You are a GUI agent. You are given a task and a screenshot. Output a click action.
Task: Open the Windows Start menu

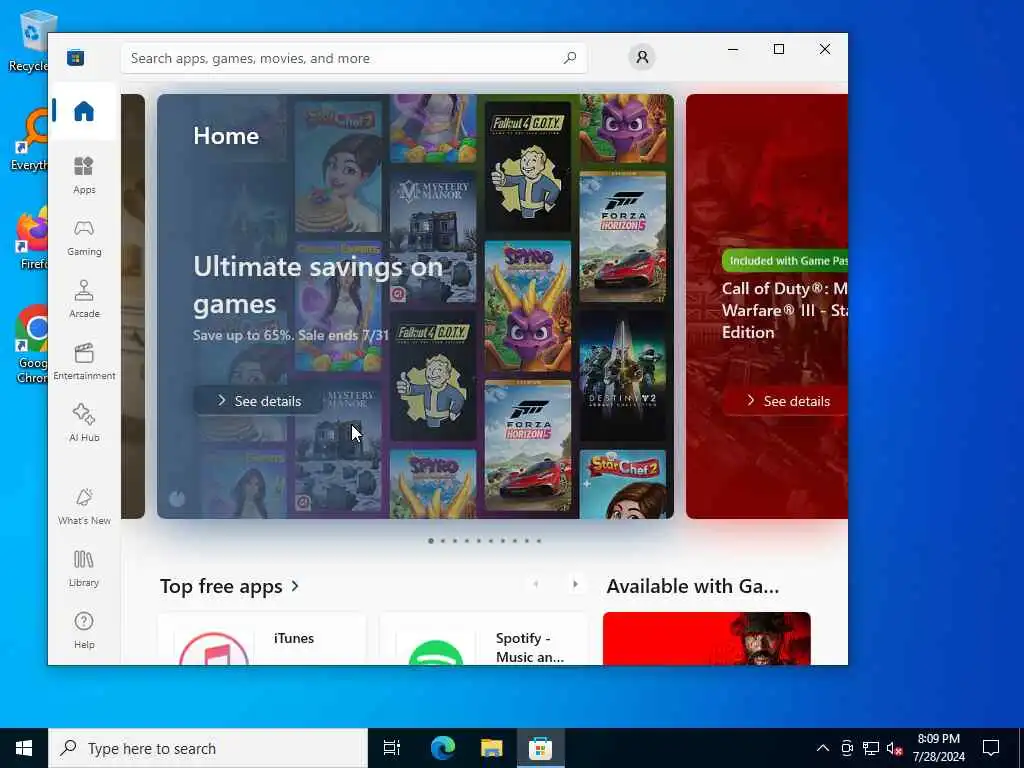[24, 748]
